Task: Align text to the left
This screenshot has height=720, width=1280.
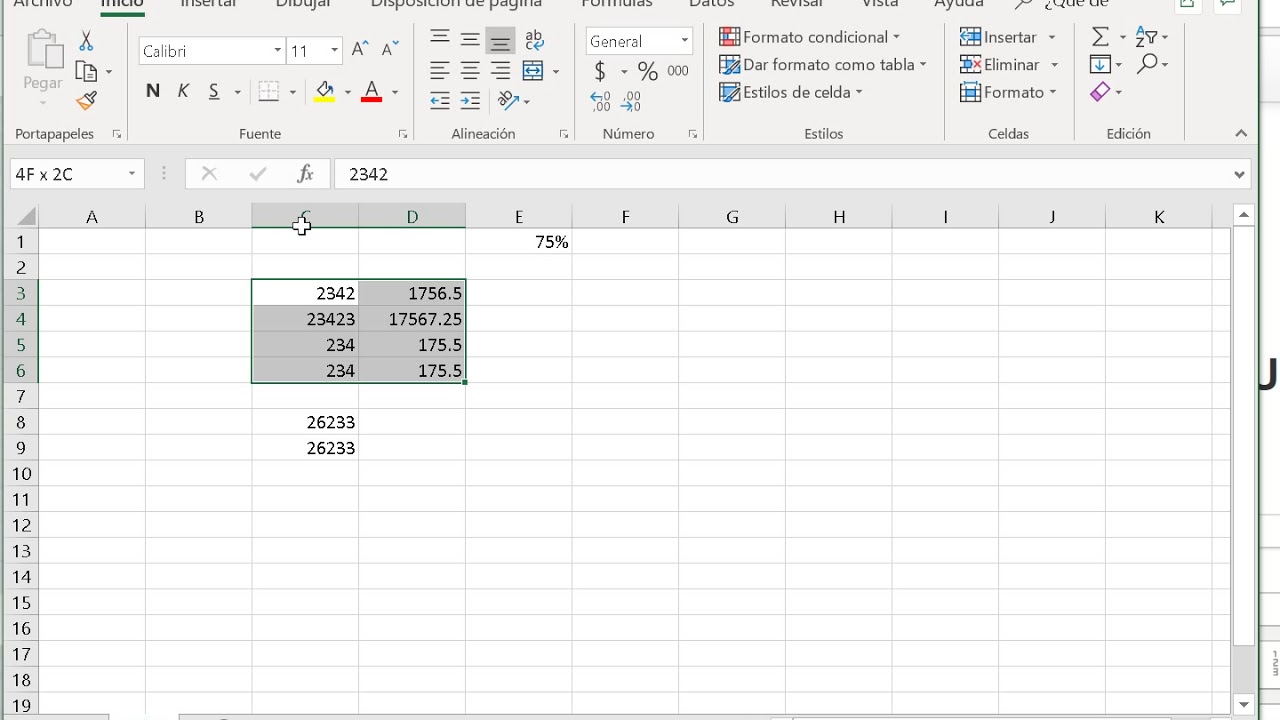Action: [x=440, y=71]
